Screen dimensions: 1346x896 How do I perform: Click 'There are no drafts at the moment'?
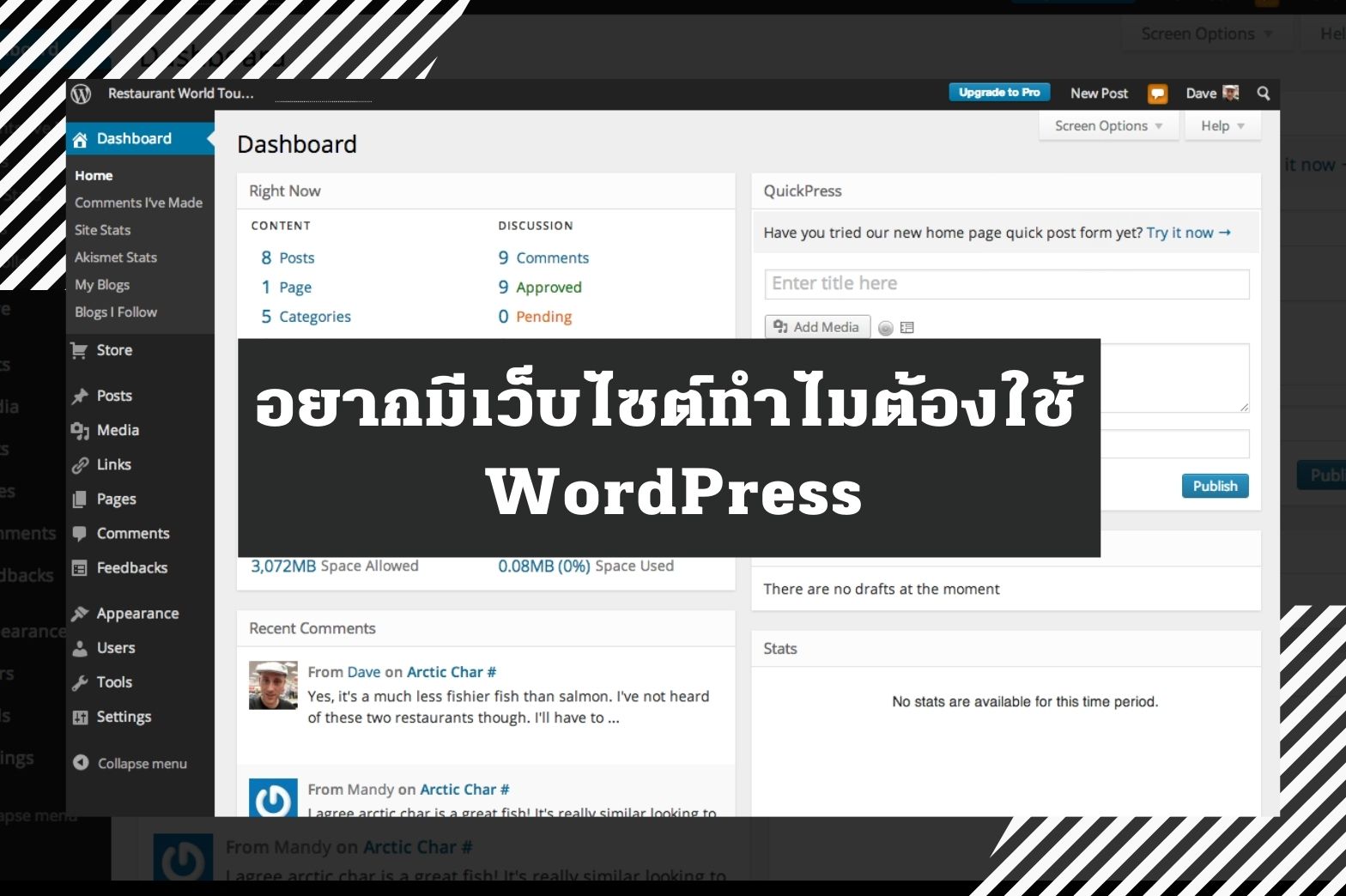point(882,590)
